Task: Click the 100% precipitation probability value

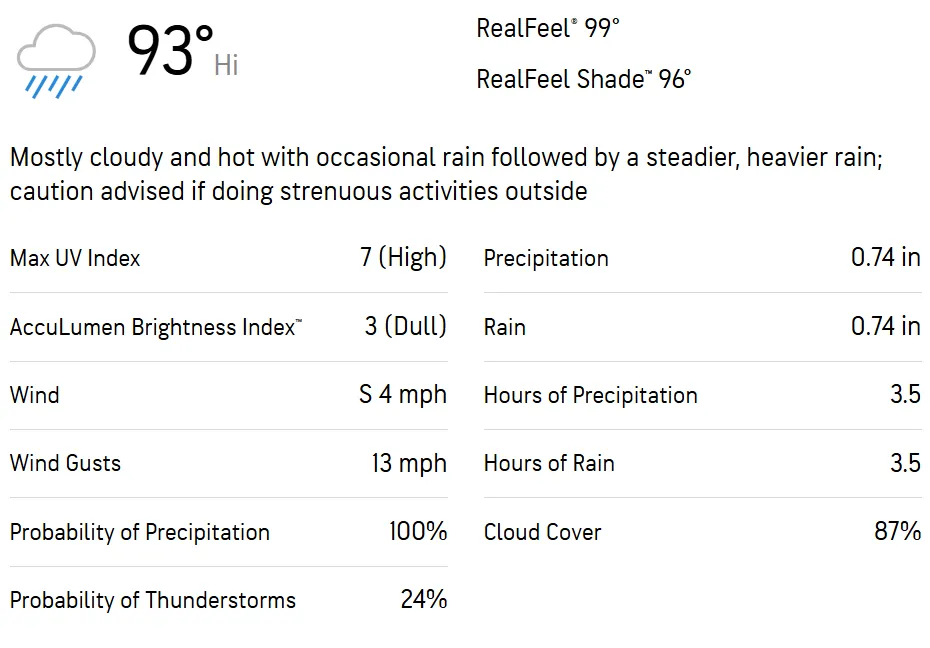Action: coord(418,532)
